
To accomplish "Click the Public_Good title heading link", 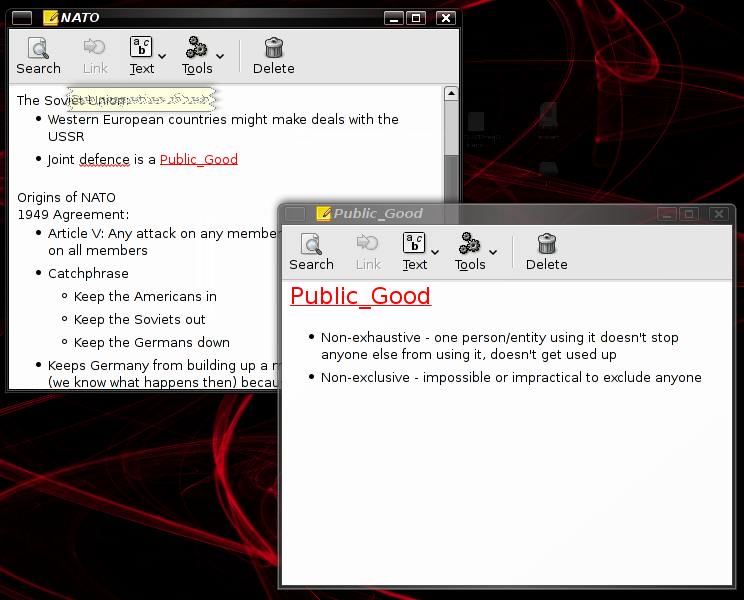I will [x=361, y=296].
